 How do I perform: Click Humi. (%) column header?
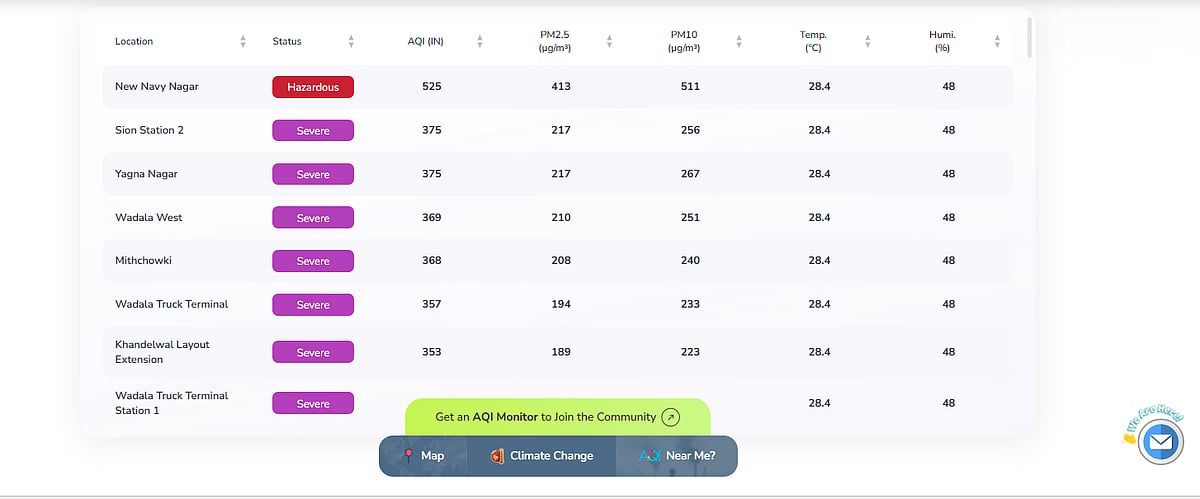click(943, 41)
